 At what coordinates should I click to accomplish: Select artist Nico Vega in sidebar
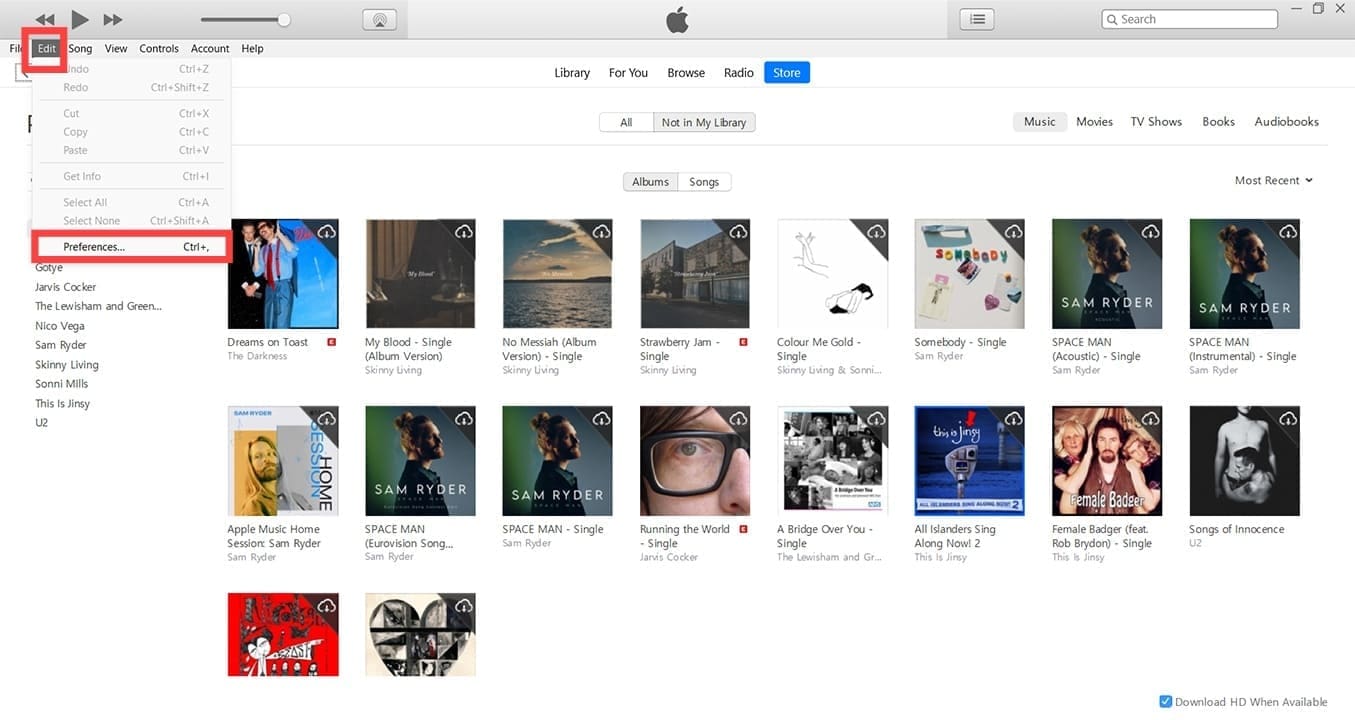point(60,326)
